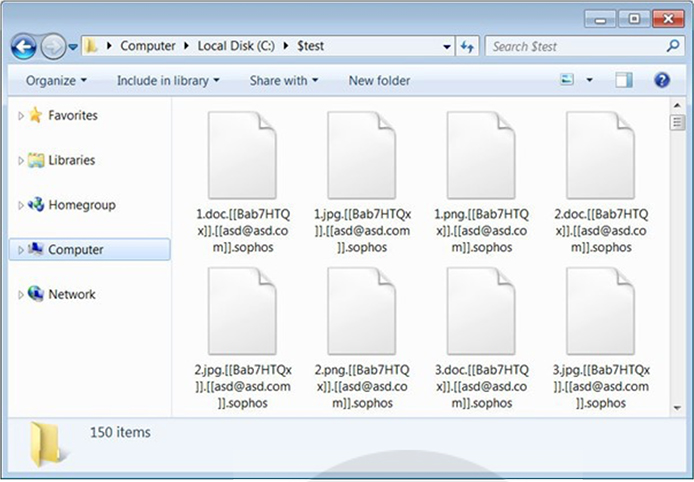This screenshot has width=694, height=482.
Task: Close the Explorer window
Action: pyautogui.click(x=668, y=19)
